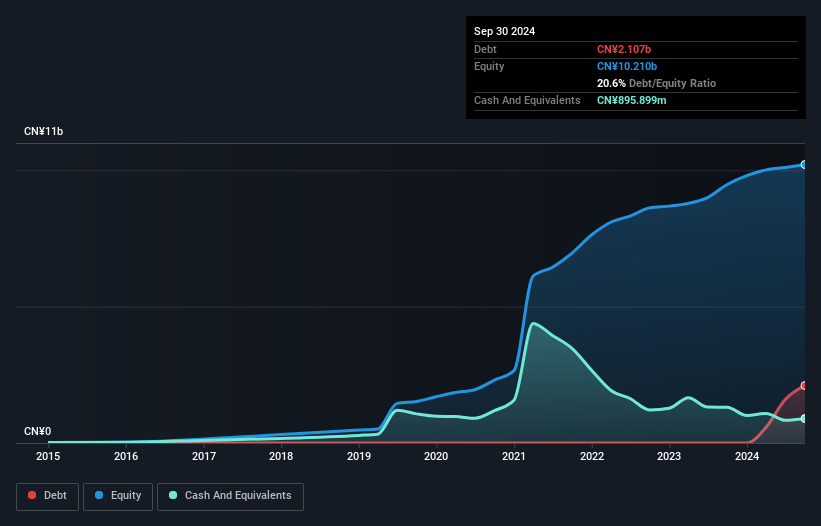This screenshot has width=821, height=526.
Task: Select the 2023 x-axis label
Action: tap(669, 456)
